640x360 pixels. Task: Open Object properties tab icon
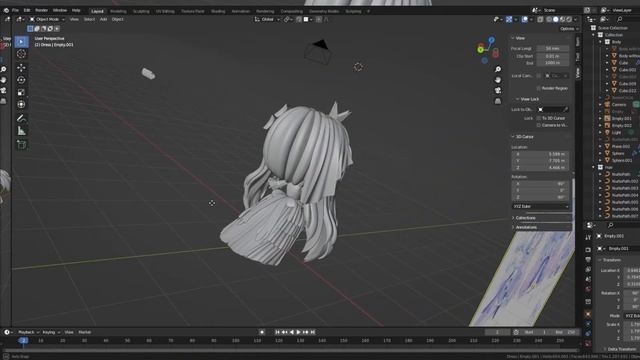click(588, 314)
